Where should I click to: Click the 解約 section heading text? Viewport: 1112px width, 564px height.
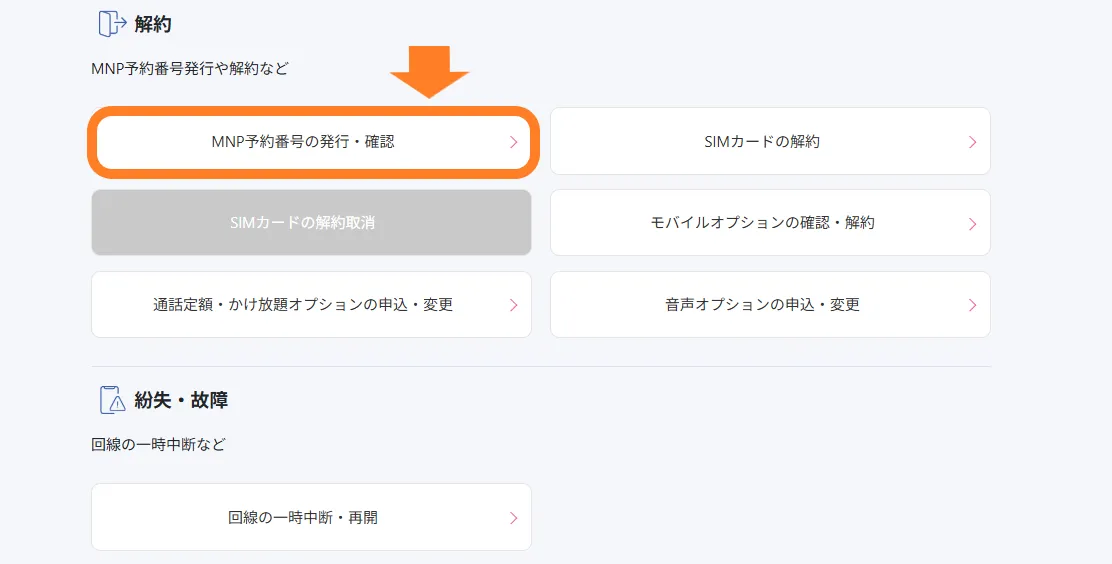[153, 24]
